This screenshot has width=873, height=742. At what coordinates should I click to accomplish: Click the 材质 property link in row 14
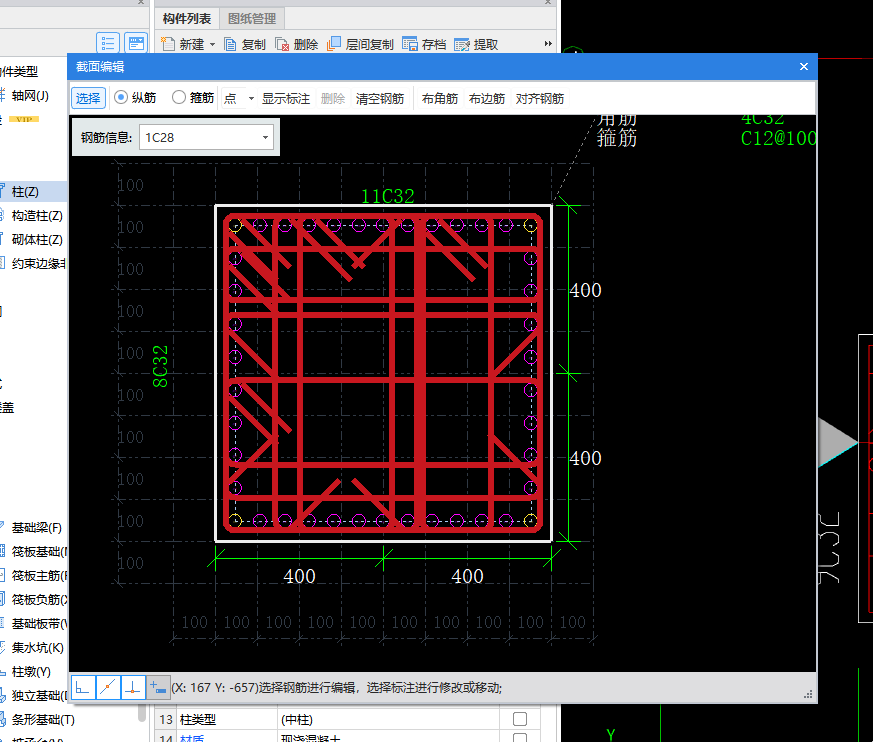point(192,739)
